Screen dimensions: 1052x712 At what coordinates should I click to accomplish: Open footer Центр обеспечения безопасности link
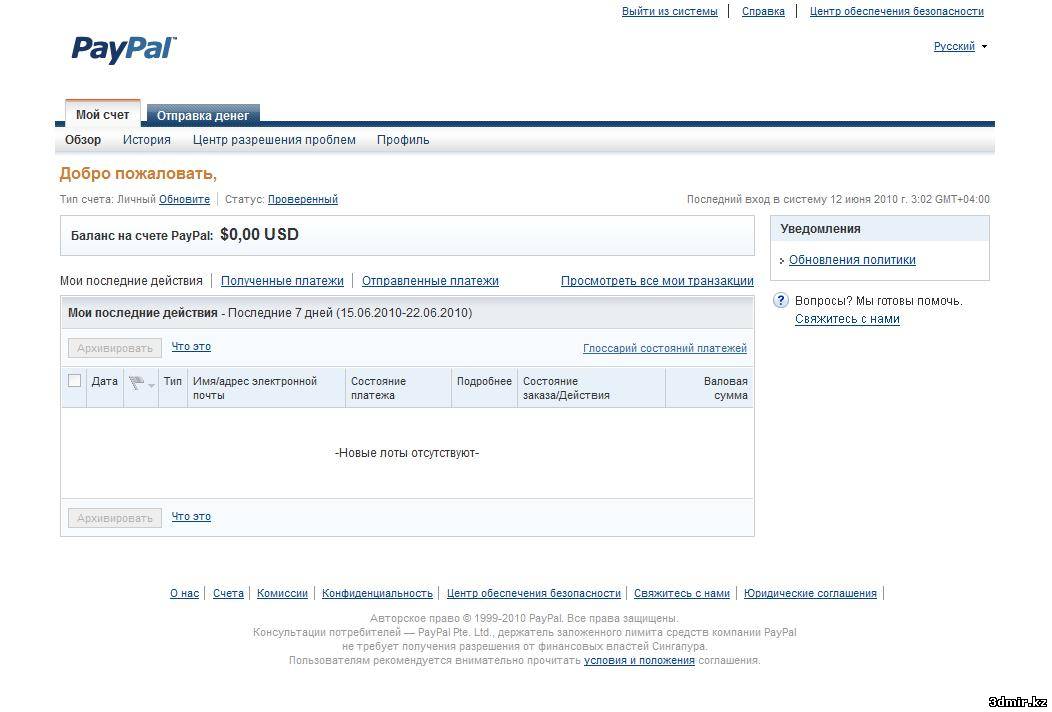coord(534,593)
